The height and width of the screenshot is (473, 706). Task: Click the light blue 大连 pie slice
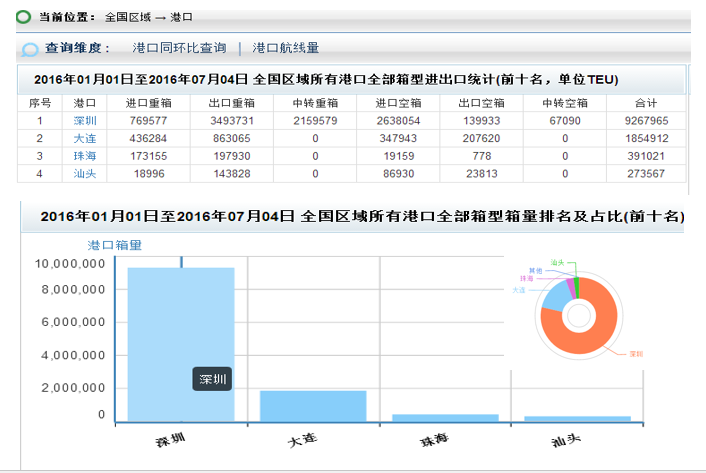[553, 296]
